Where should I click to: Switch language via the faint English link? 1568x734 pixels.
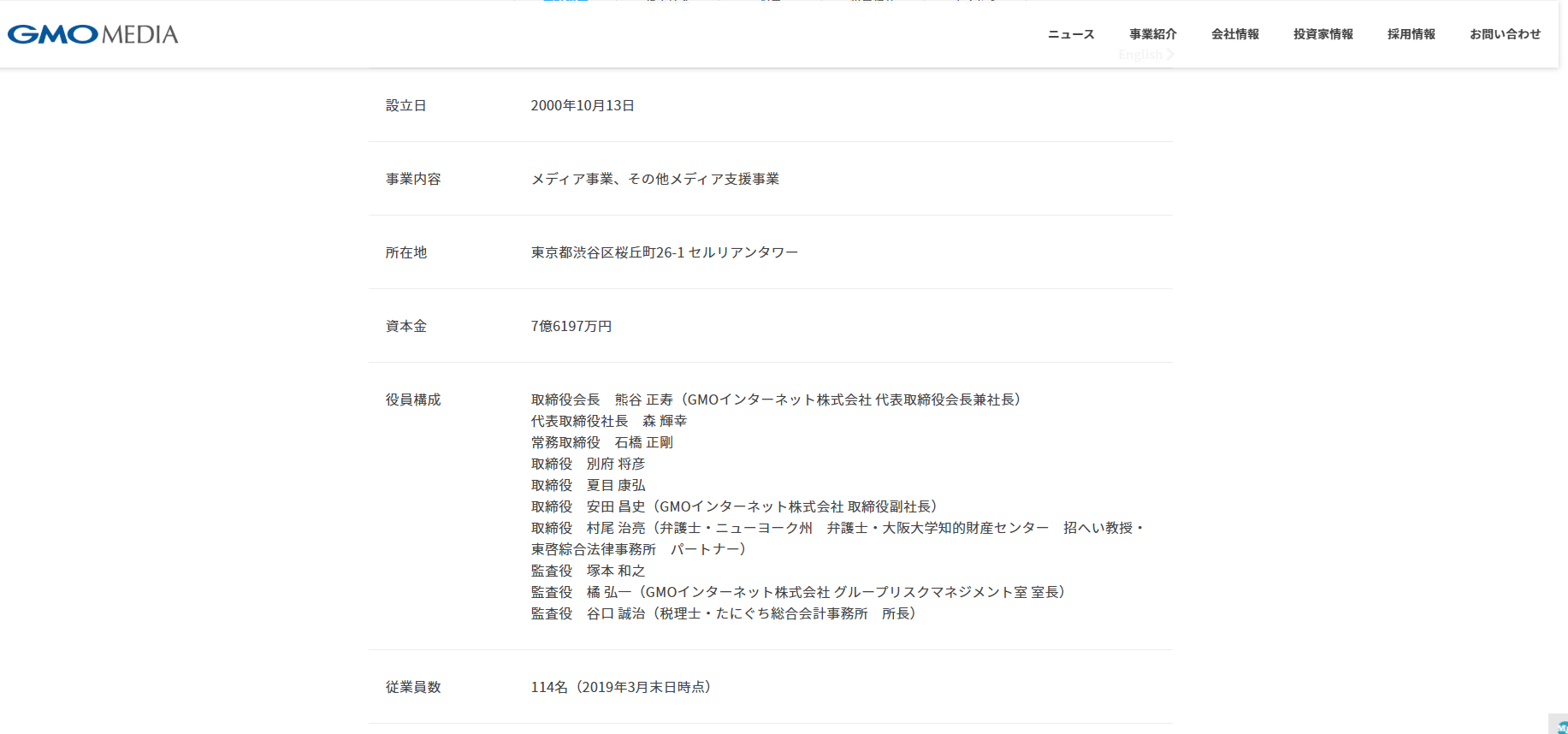pyautogui.click(x=1140, y=55)
